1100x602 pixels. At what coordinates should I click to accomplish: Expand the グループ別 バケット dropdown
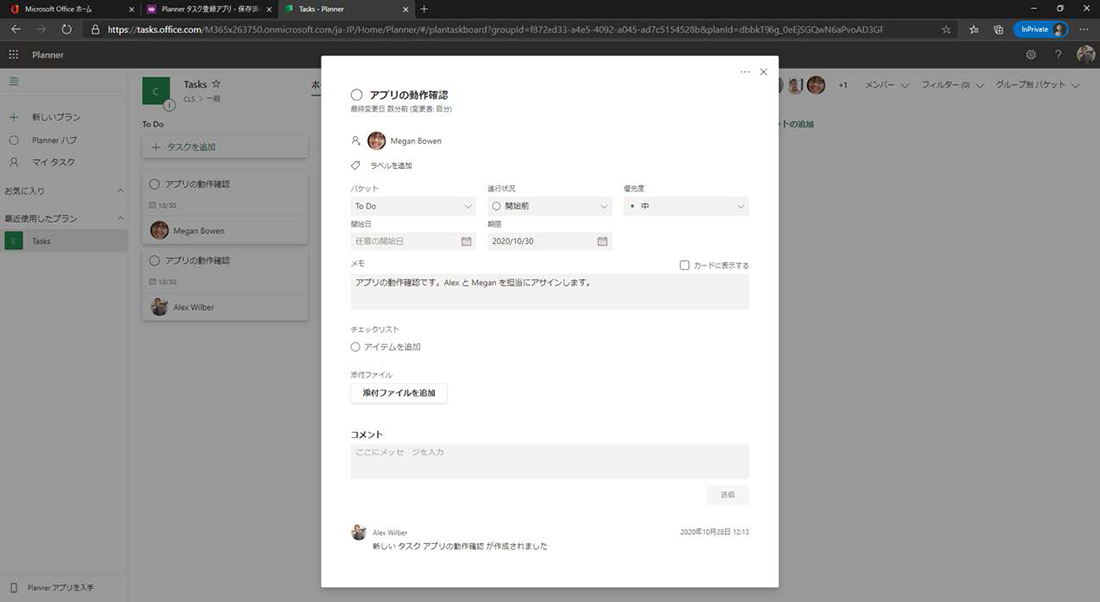[1037, 85]
